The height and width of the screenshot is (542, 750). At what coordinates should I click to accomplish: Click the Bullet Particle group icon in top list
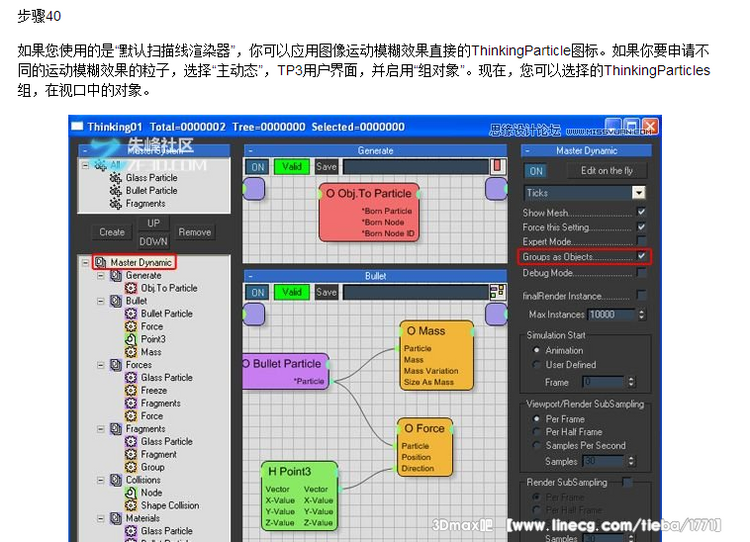(116, 191)
